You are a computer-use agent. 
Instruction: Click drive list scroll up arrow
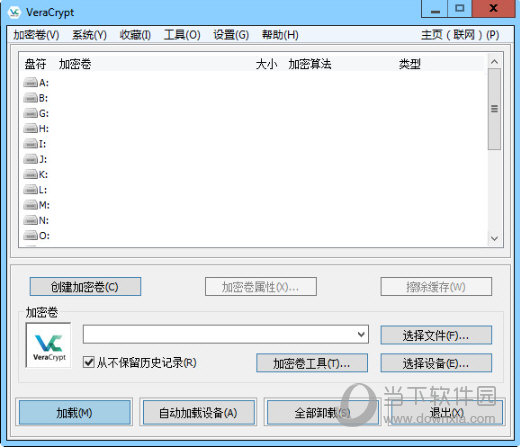[494, 61]
